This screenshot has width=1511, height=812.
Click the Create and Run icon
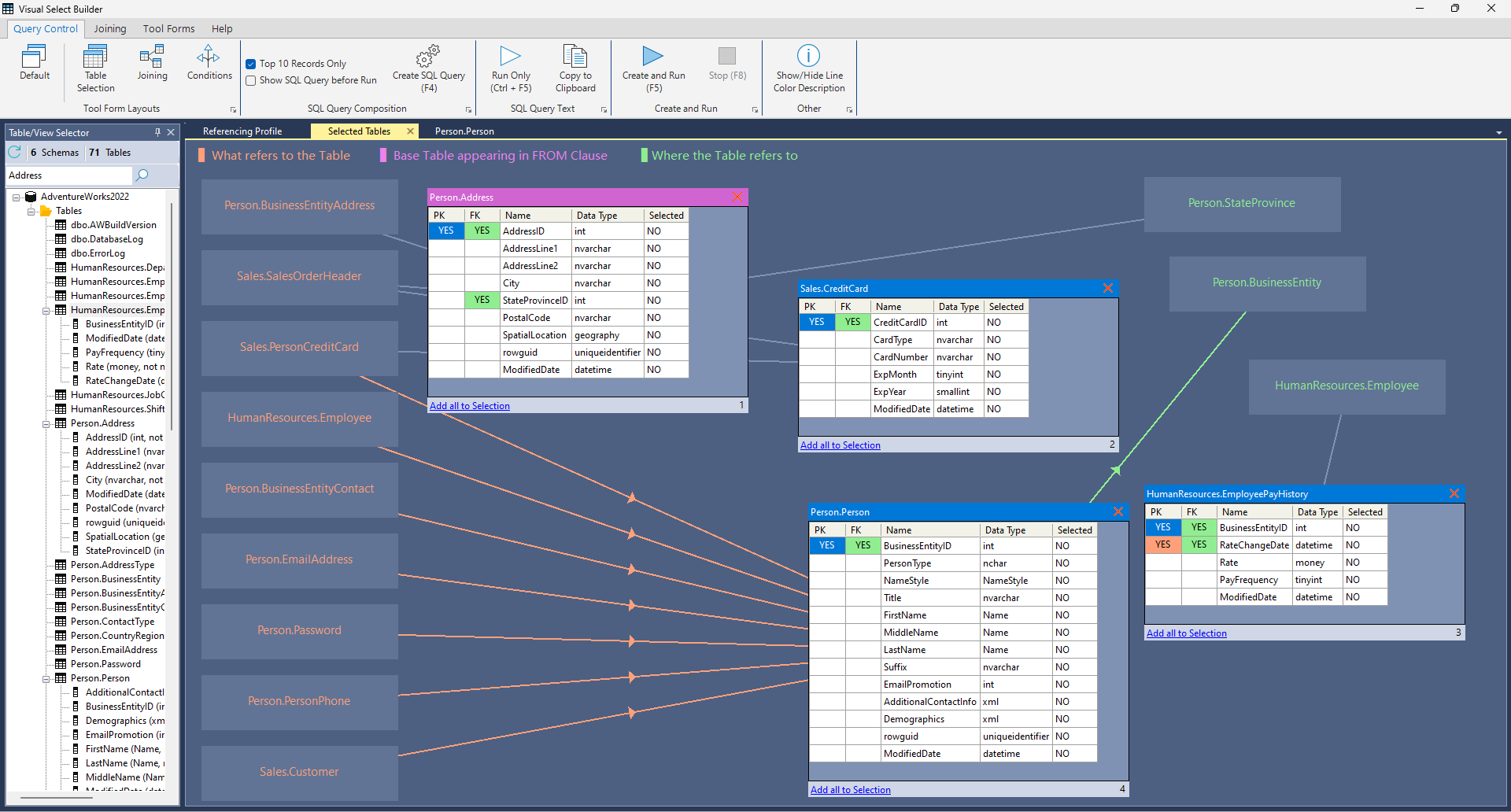tap(653, 57)
